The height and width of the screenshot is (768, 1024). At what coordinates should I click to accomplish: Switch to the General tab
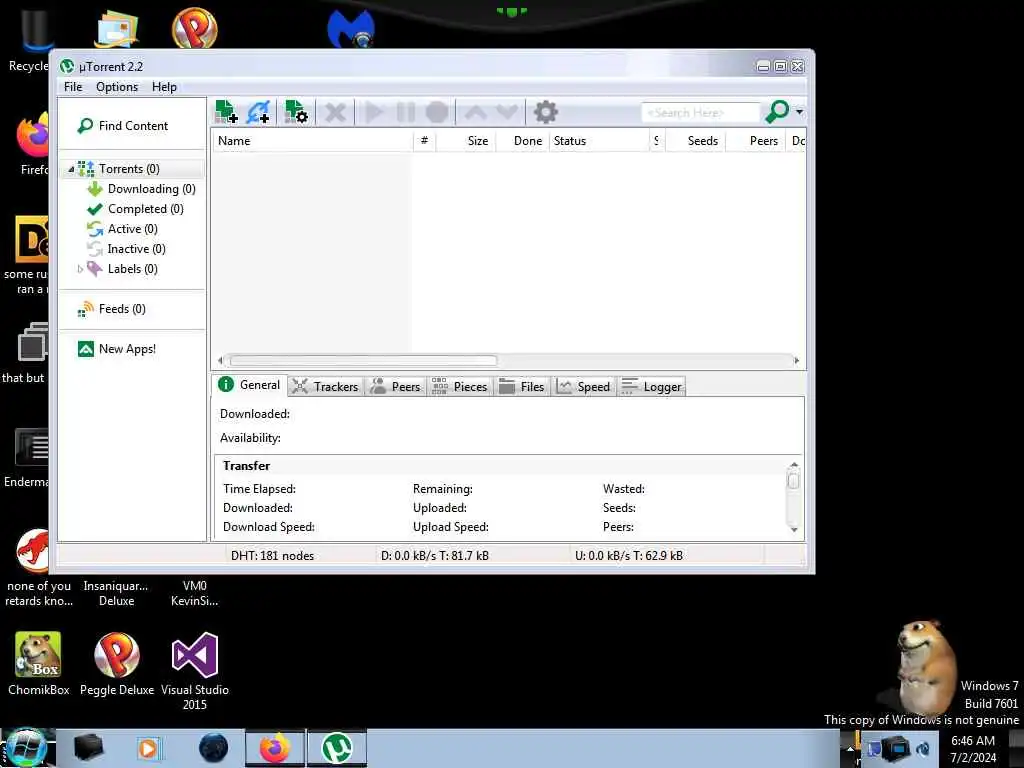tap(249, 385)
